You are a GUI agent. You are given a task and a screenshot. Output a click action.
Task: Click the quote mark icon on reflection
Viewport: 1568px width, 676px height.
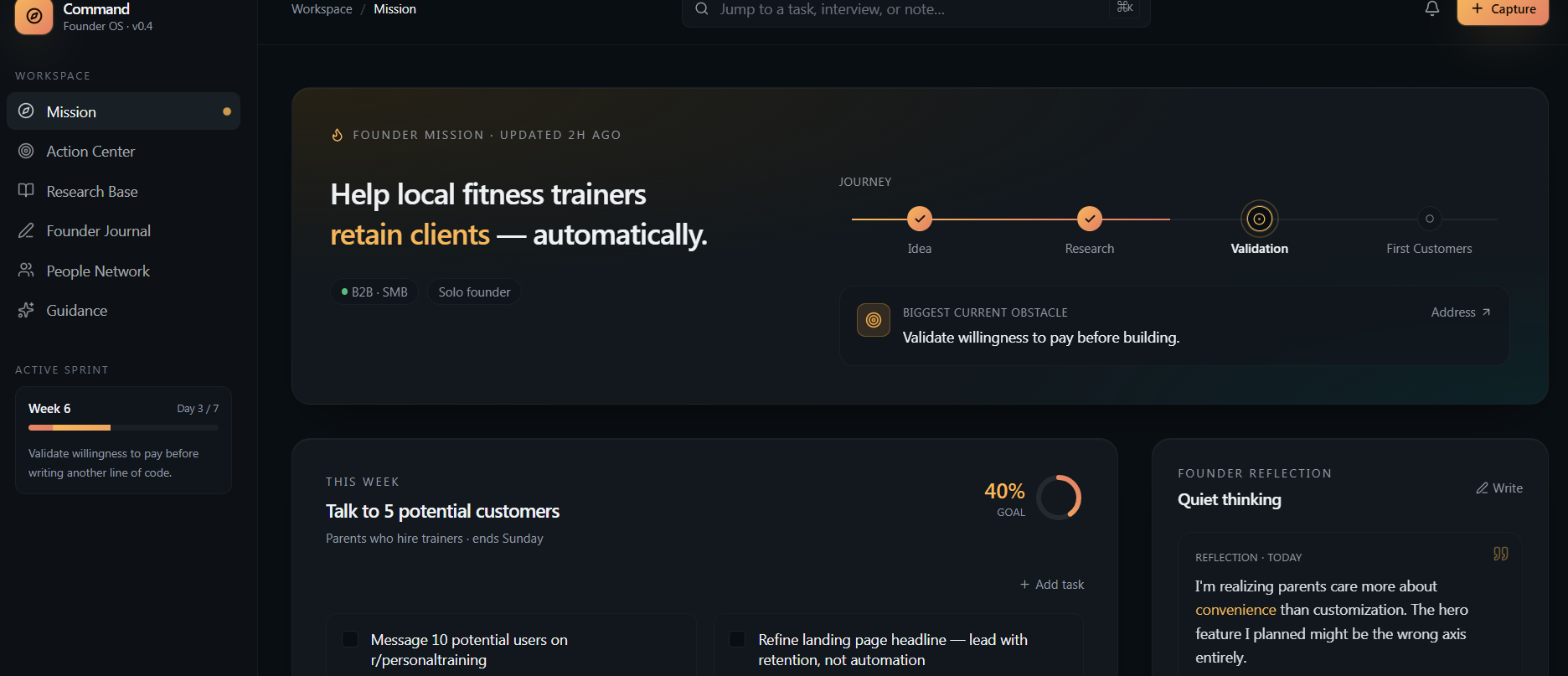tap(1500, 554)
